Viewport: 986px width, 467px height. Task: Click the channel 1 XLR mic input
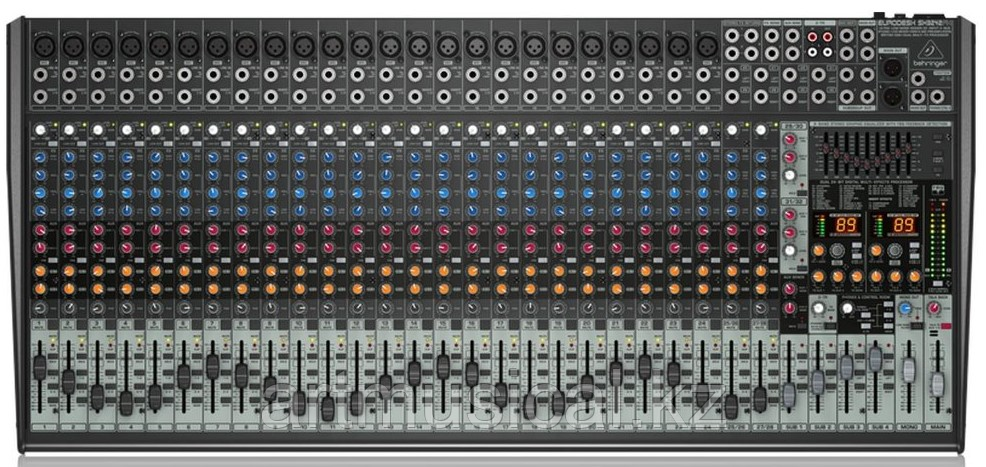(x=43, y=45)
